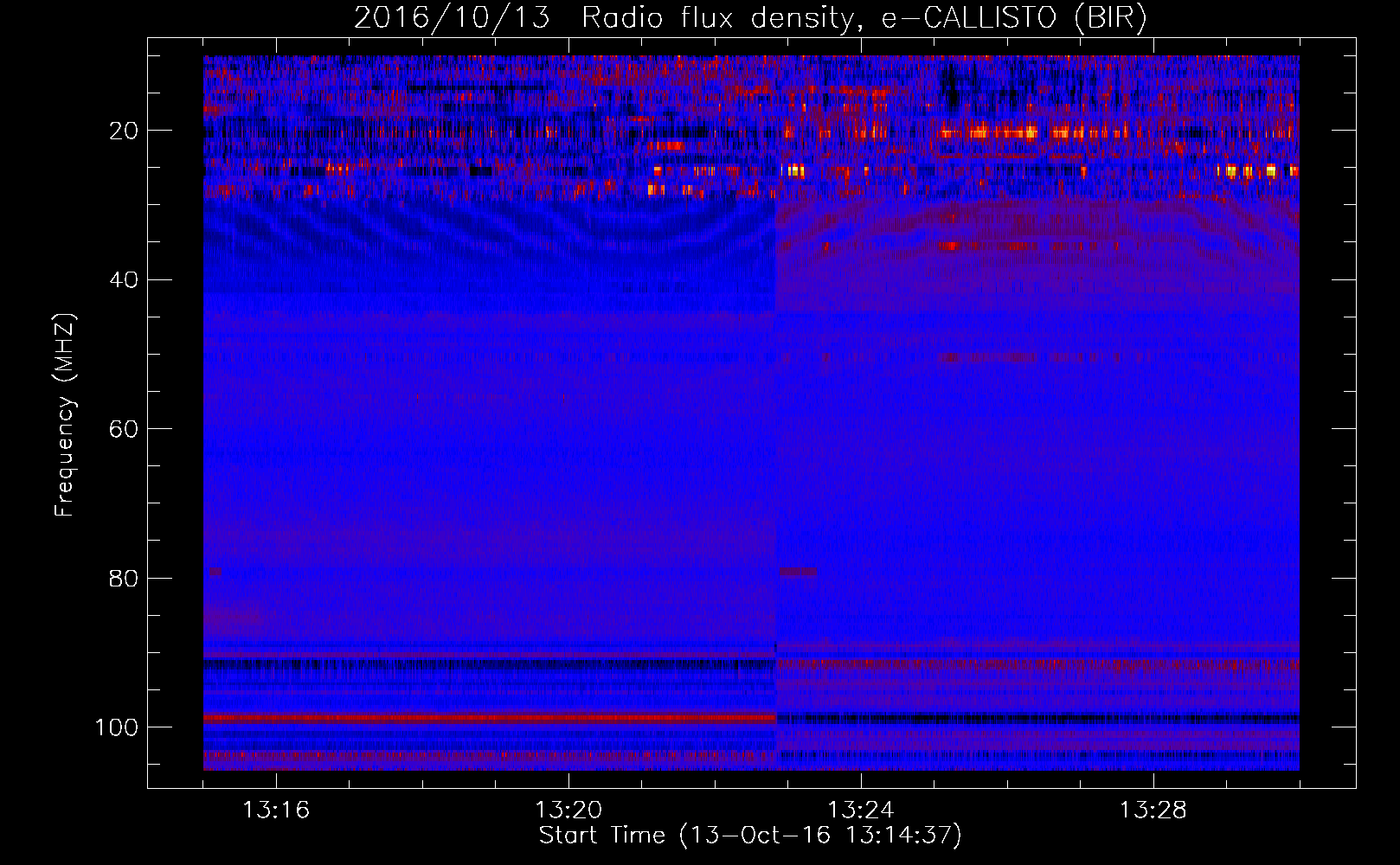Click the 'Start Time (13-Oct-16 13:14:37)' label

[x=750, y=836]
